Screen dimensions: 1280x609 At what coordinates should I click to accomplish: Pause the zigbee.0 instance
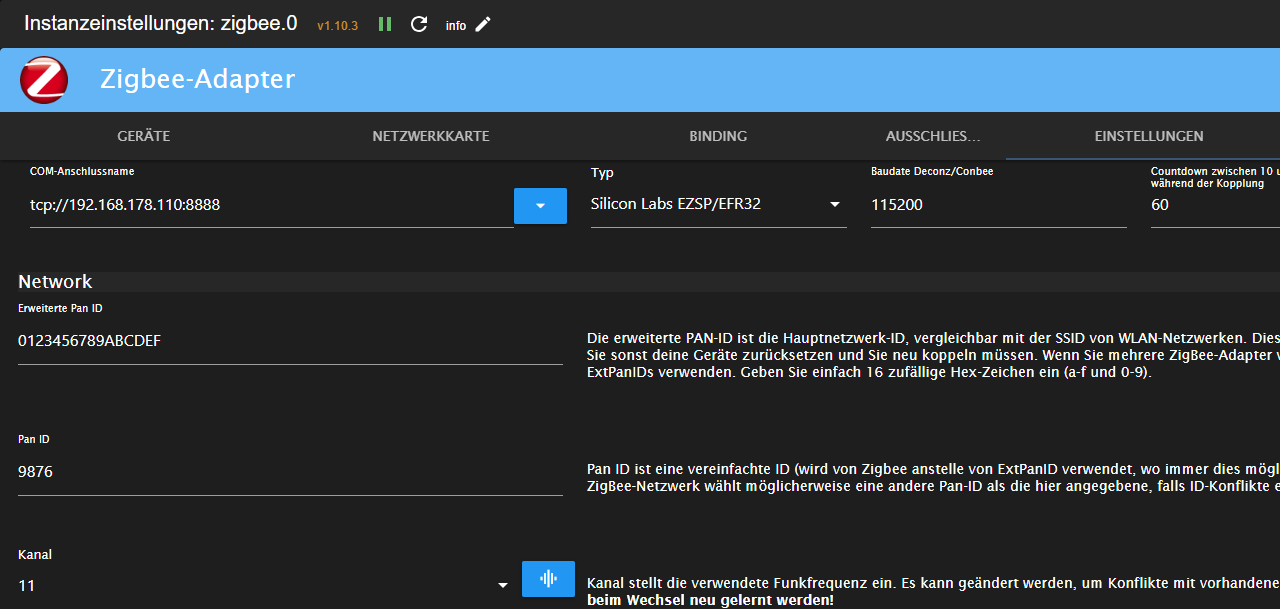(x=385, y=24)
